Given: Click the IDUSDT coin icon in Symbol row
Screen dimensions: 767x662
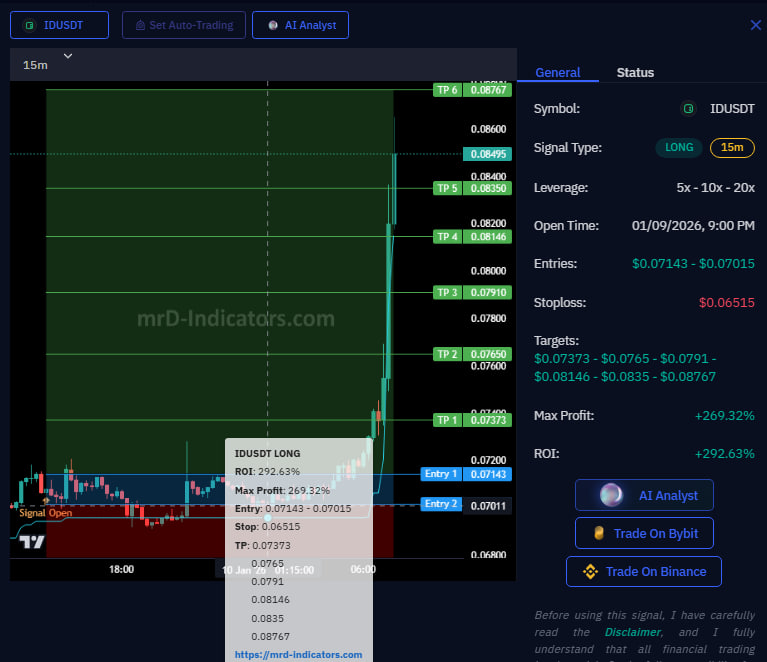Looking at the screenshot, I should 688,108.
